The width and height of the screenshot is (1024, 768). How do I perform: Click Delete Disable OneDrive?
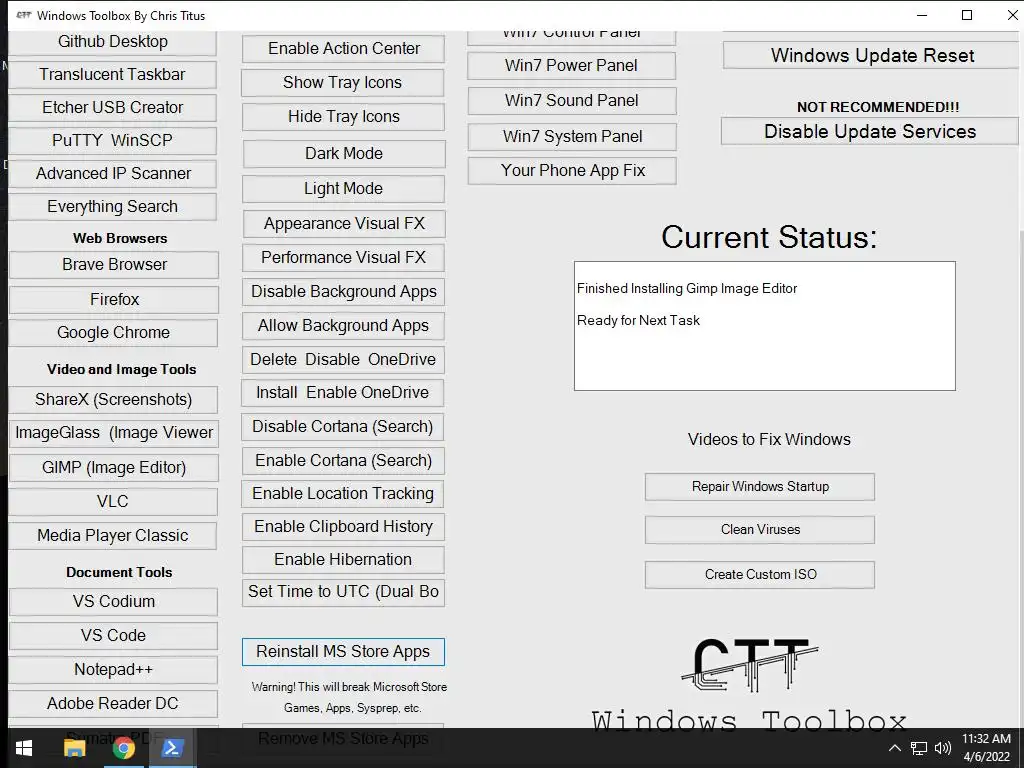[x=343, y=360]
